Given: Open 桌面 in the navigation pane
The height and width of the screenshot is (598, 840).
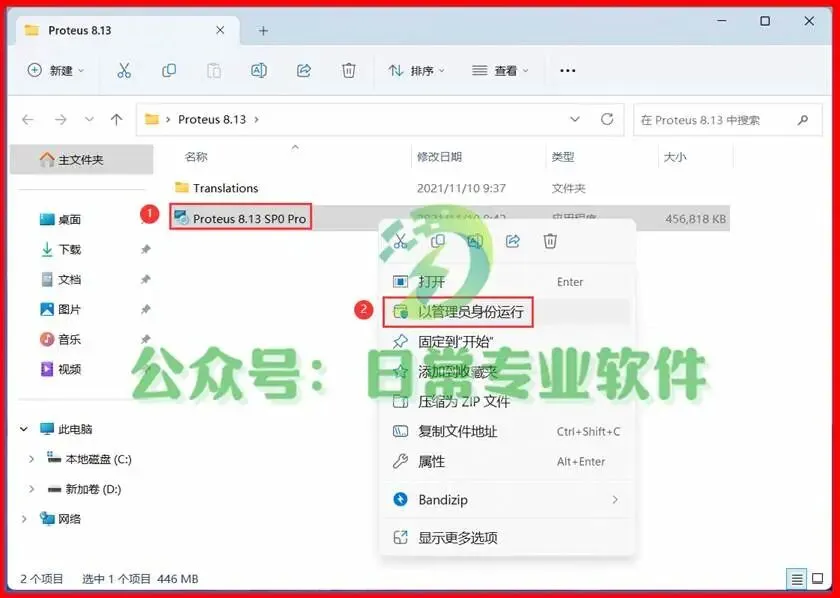Looking at the screenshot, I should point(61,219).
